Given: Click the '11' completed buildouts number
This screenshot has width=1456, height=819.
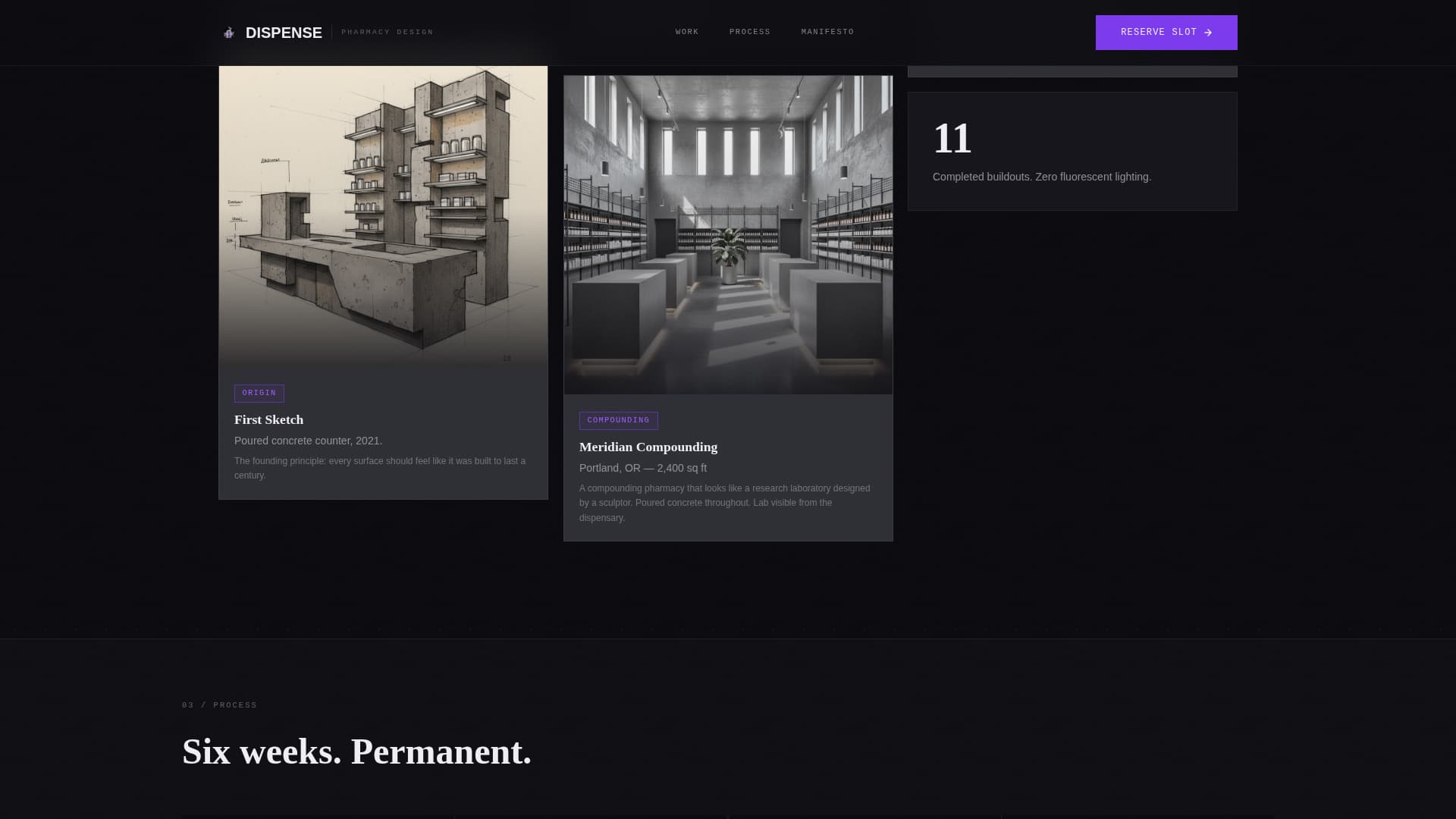Looking at the screenshot, I should tap(952, 139).
